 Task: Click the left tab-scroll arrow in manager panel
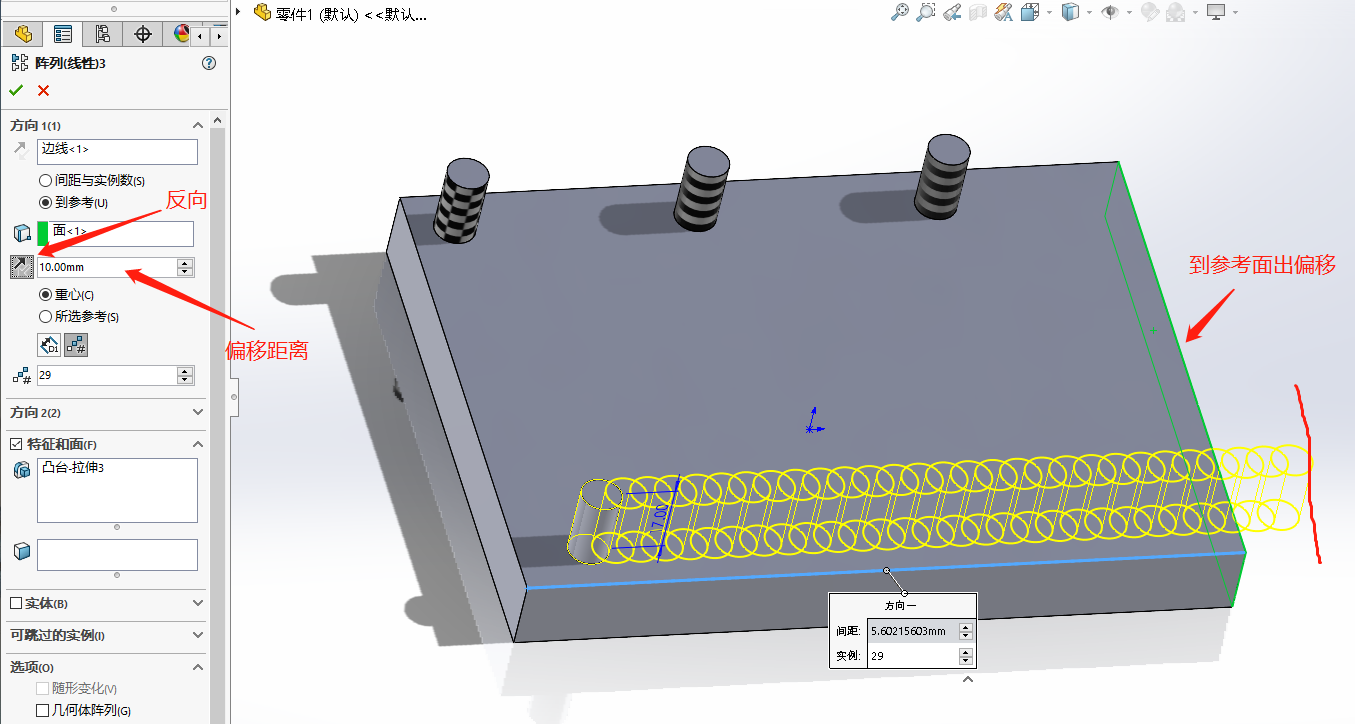(201, 35)
